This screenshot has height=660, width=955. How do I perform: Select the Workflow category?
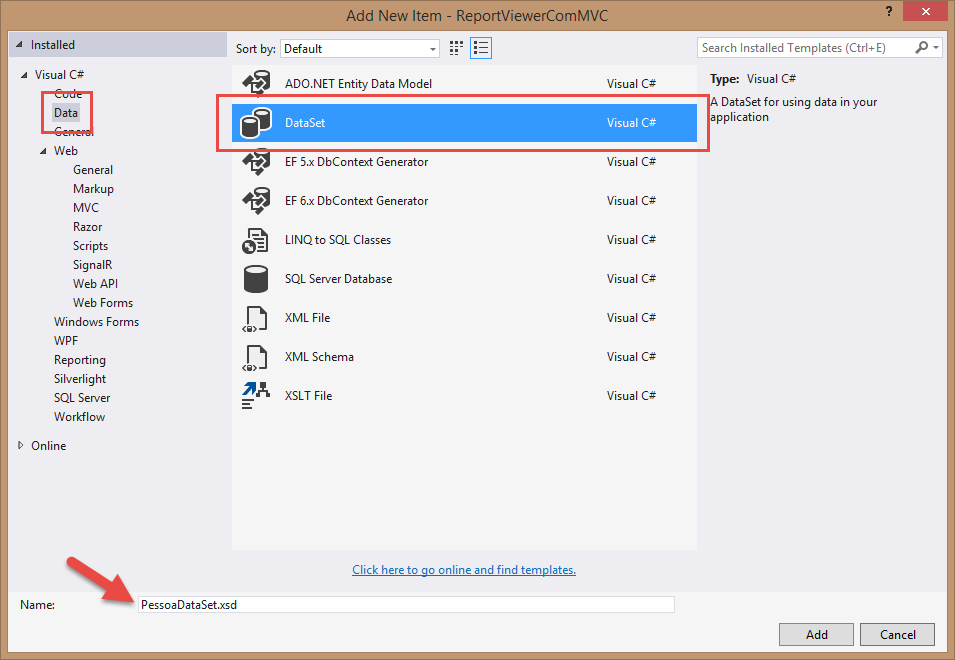click(x=79, y=416)
